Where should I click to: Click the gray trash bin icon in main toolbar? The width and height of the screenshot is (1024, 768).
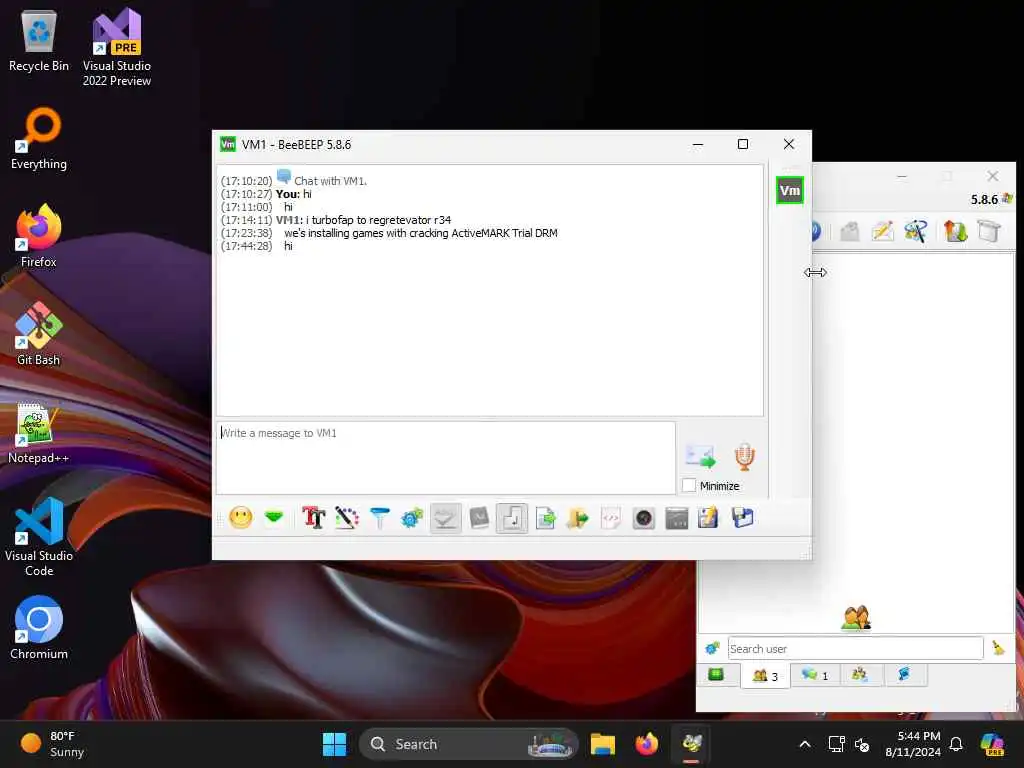click(989, 231)
